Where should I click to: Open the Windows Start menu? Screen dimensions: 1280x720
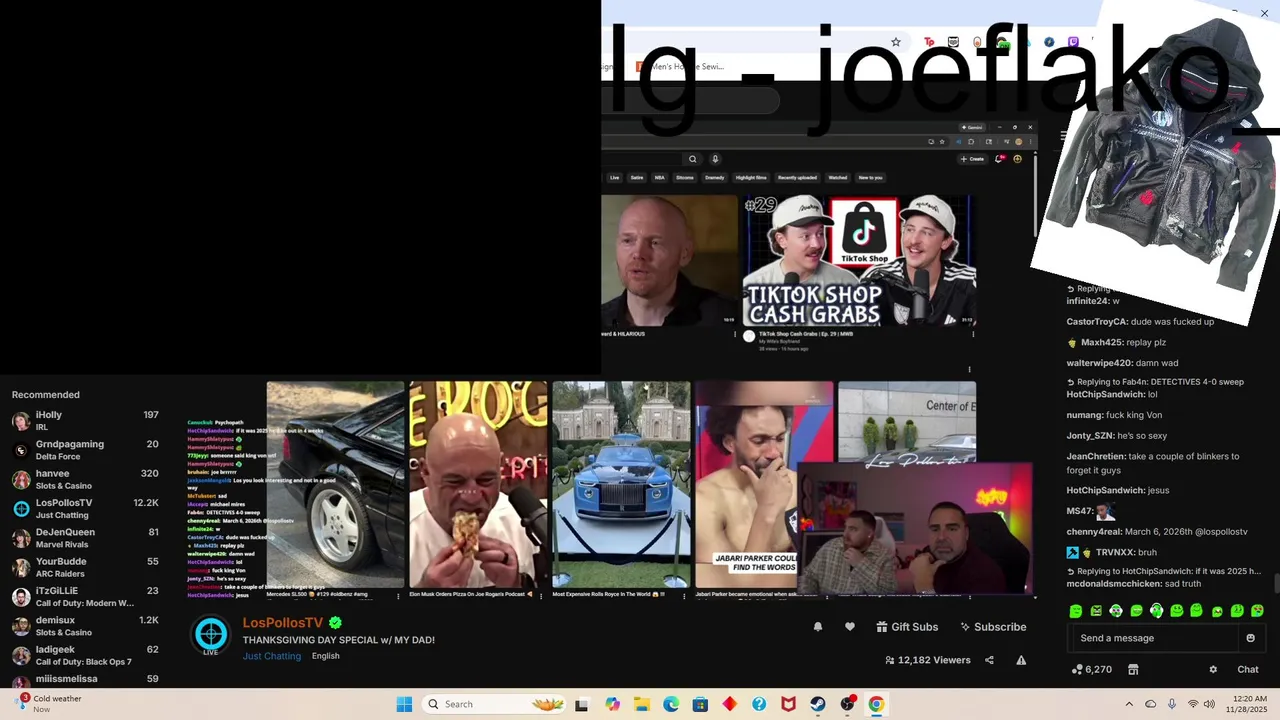pyautogui.click(x=404, y=704)
